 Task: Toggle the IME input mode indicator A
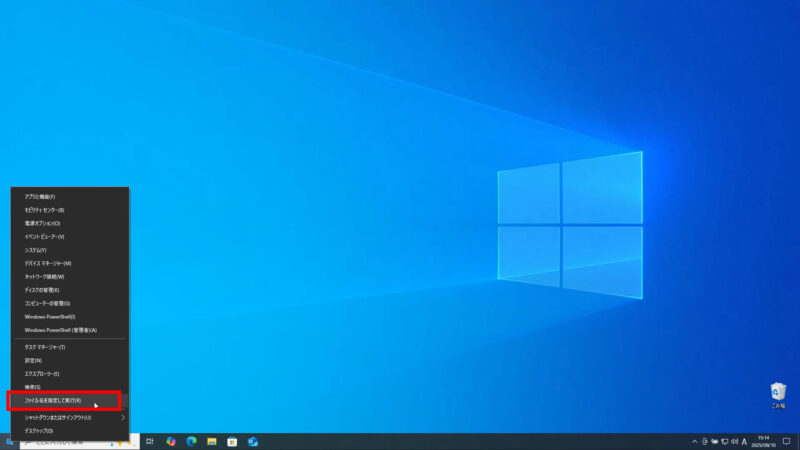[745, 441]
